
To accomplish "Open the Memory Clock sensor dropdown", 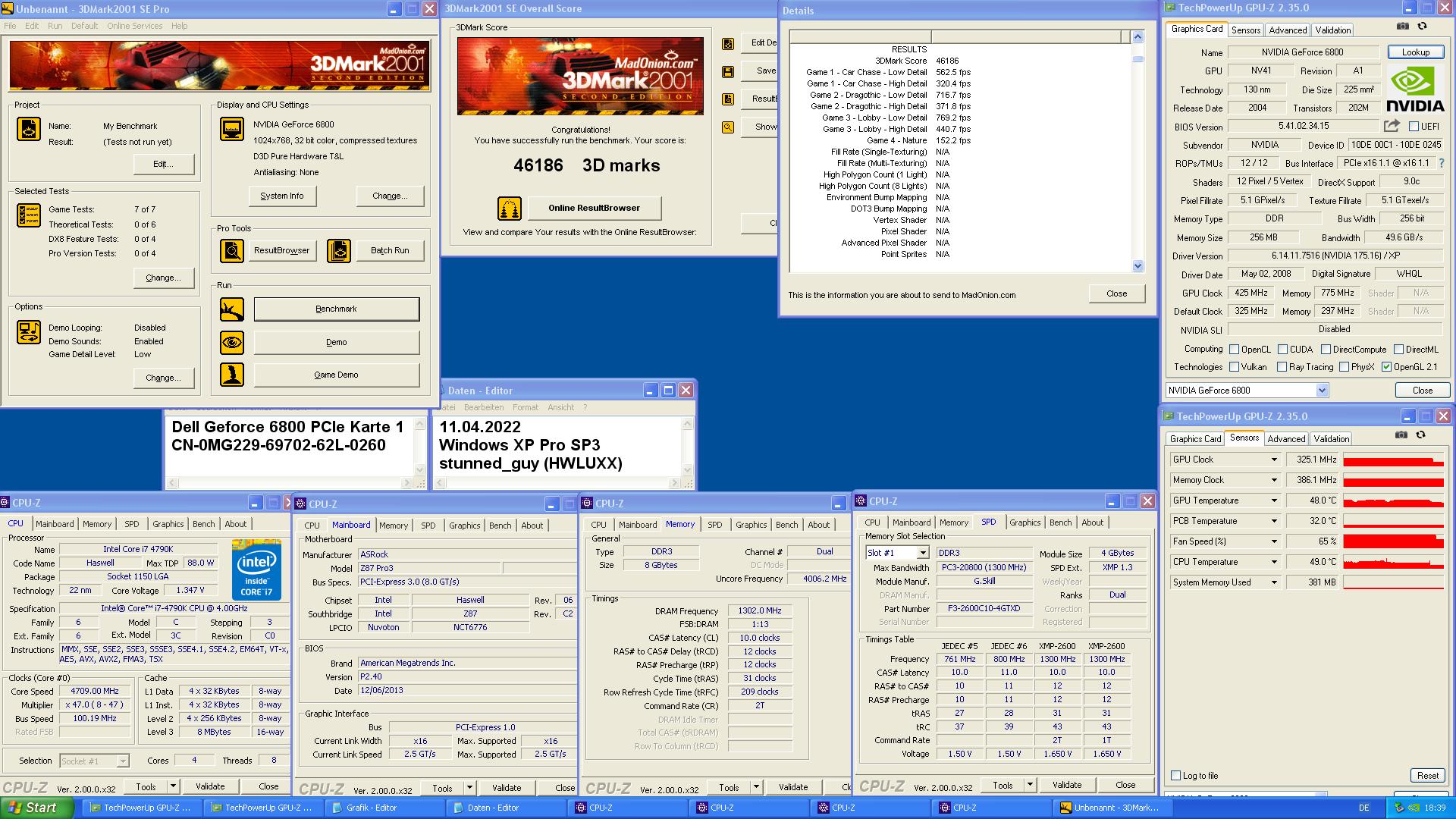I will (1274, 480).
